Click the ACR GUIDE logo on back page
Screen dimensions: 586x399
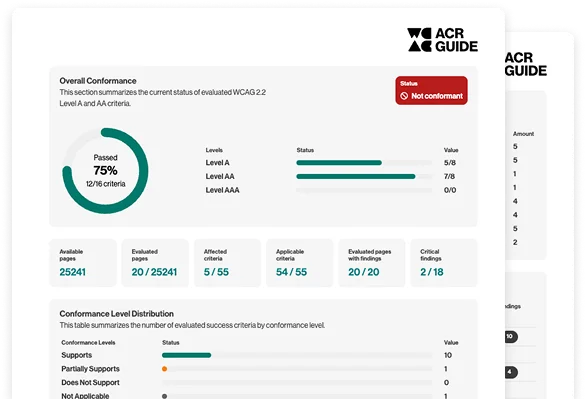[x=526, y=64]
